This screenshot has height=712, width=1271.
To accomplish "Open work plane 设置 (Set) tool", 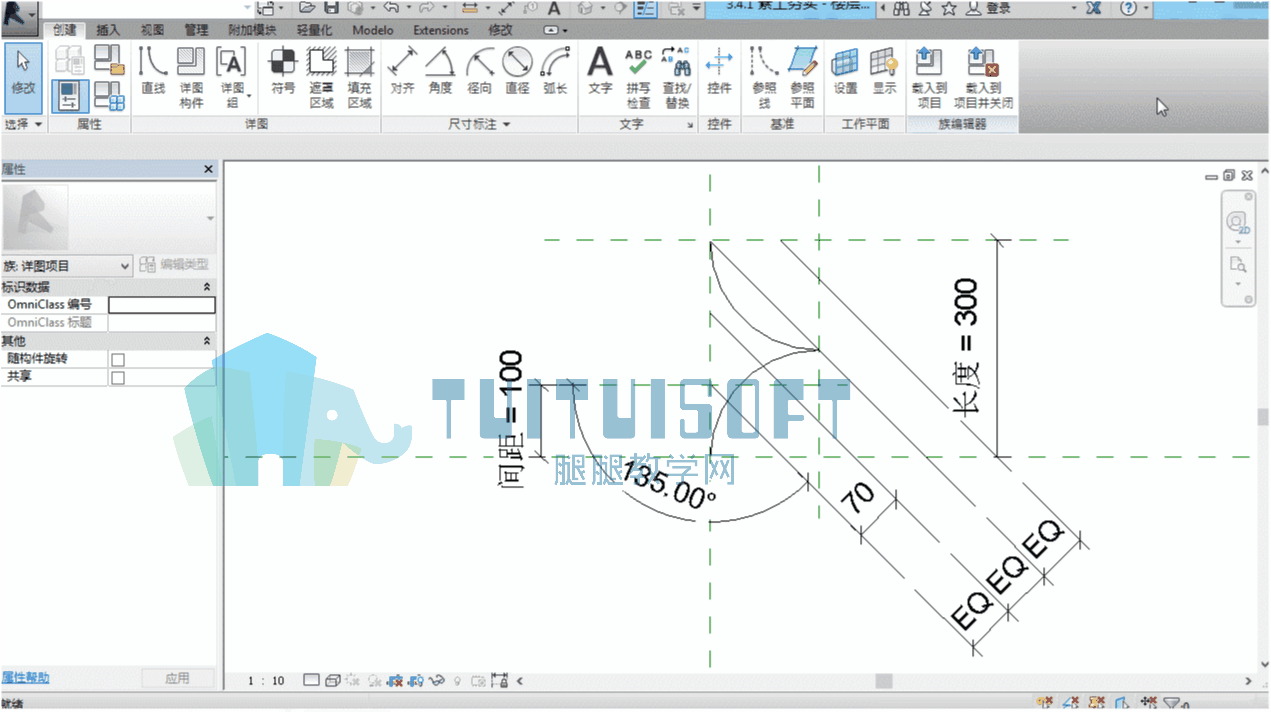I will (845, 72).
